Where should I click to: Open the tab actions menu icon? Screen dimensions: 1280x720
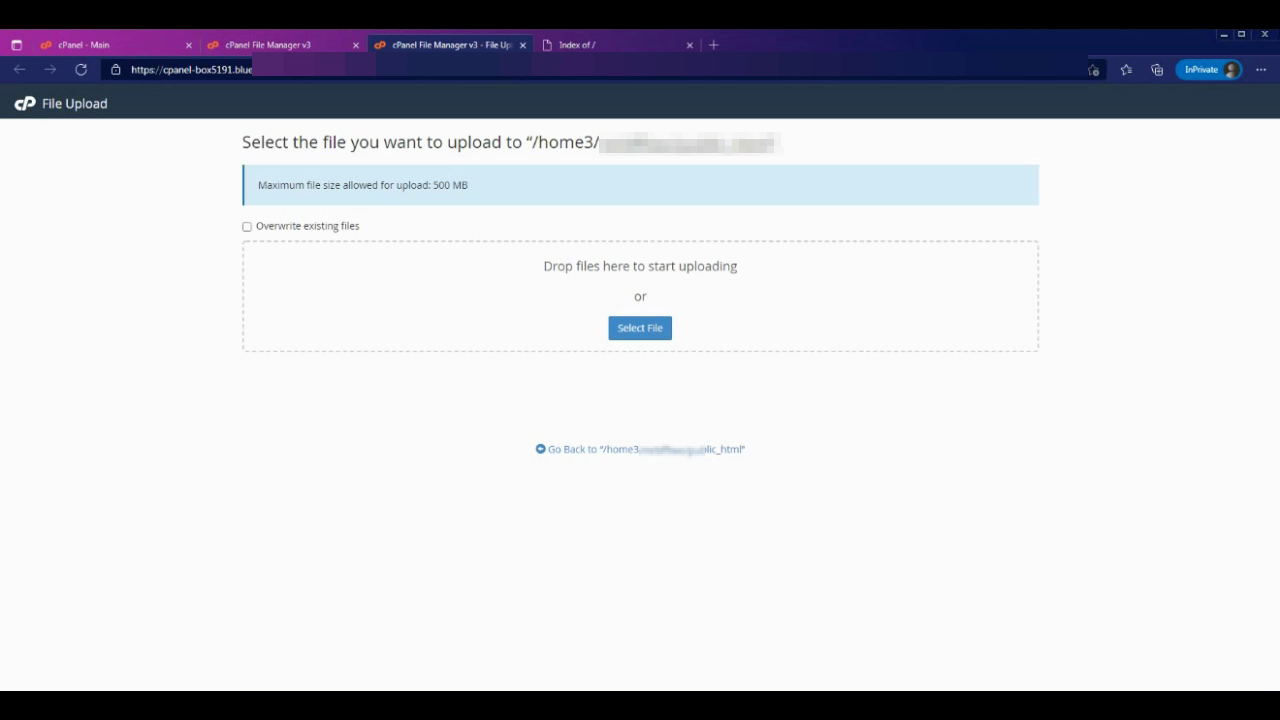[x=16, y=45]
